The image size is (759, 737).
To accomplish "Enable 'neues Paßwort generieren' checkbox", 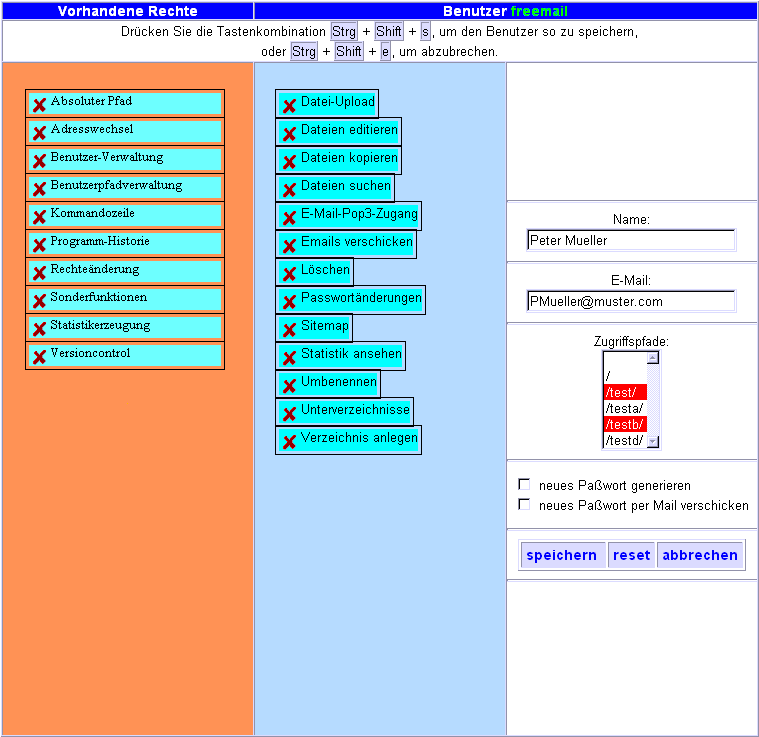I will coord(524,485).
